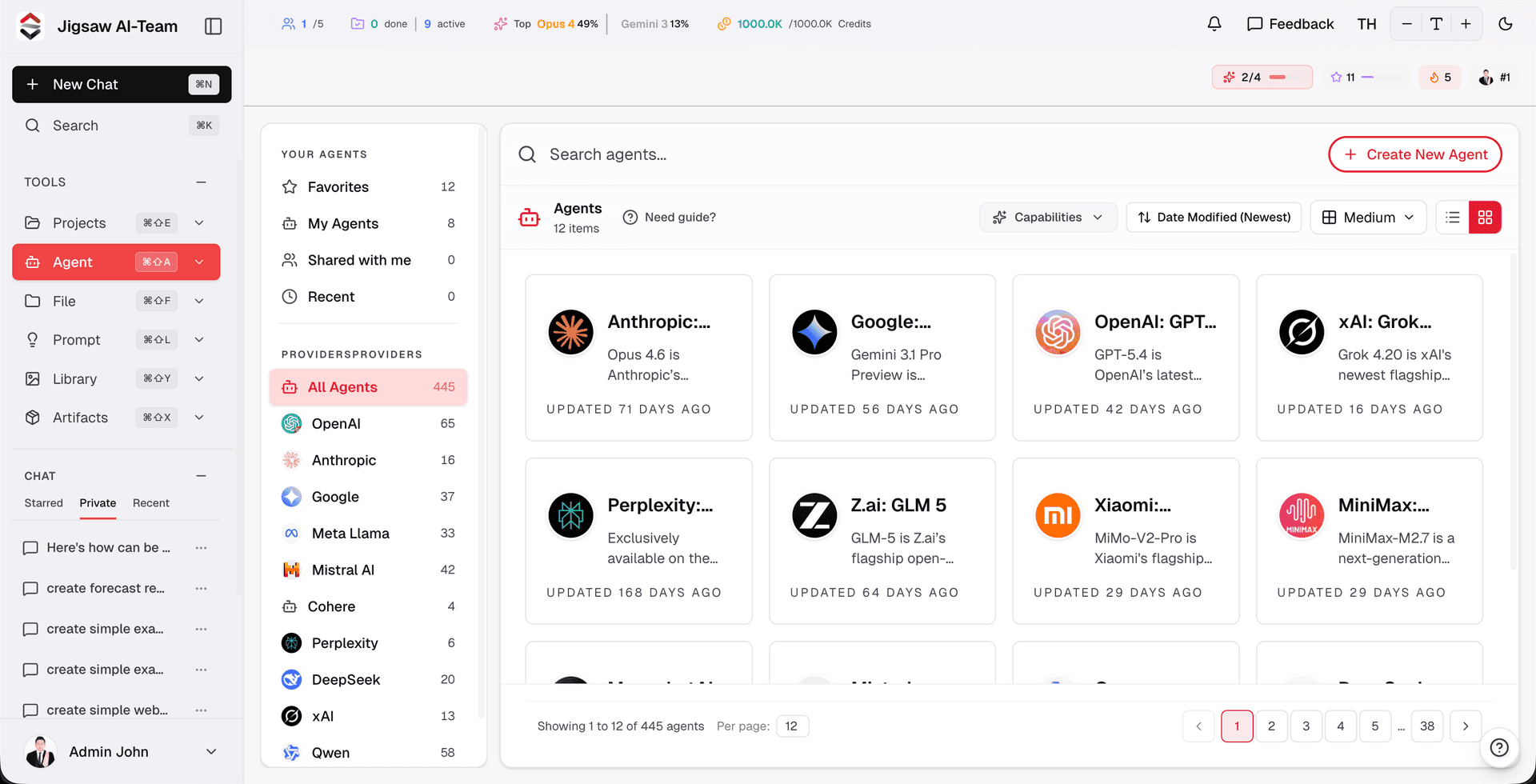Click the 2/4 progress bar indicator

1262,78
